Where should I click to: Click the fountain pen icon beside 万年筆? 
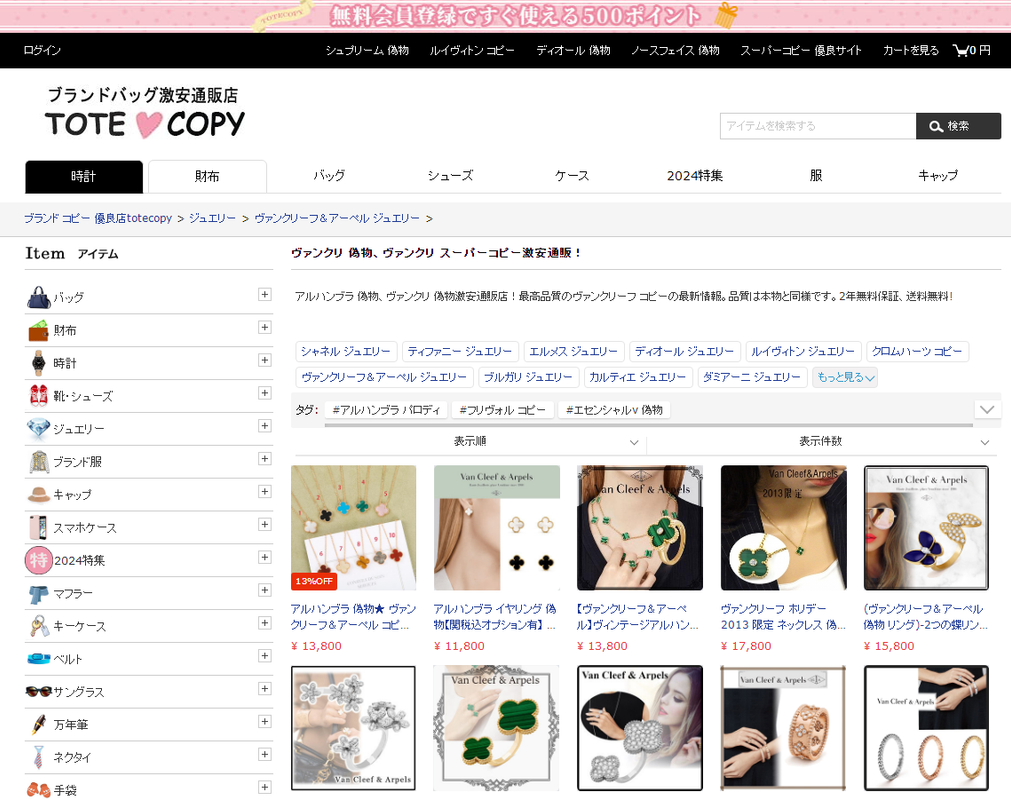pos(39,725)
